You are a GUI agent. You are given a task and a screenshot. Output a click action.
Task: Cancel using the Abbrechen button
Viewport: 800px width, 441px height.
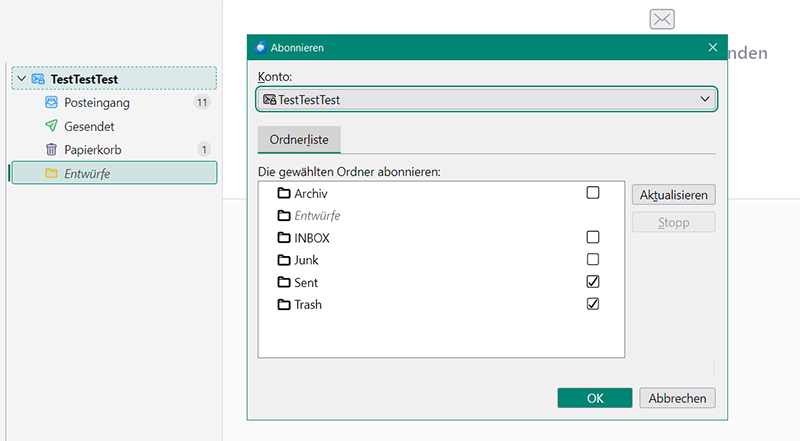pyautogui.click(x=677, y=398)
